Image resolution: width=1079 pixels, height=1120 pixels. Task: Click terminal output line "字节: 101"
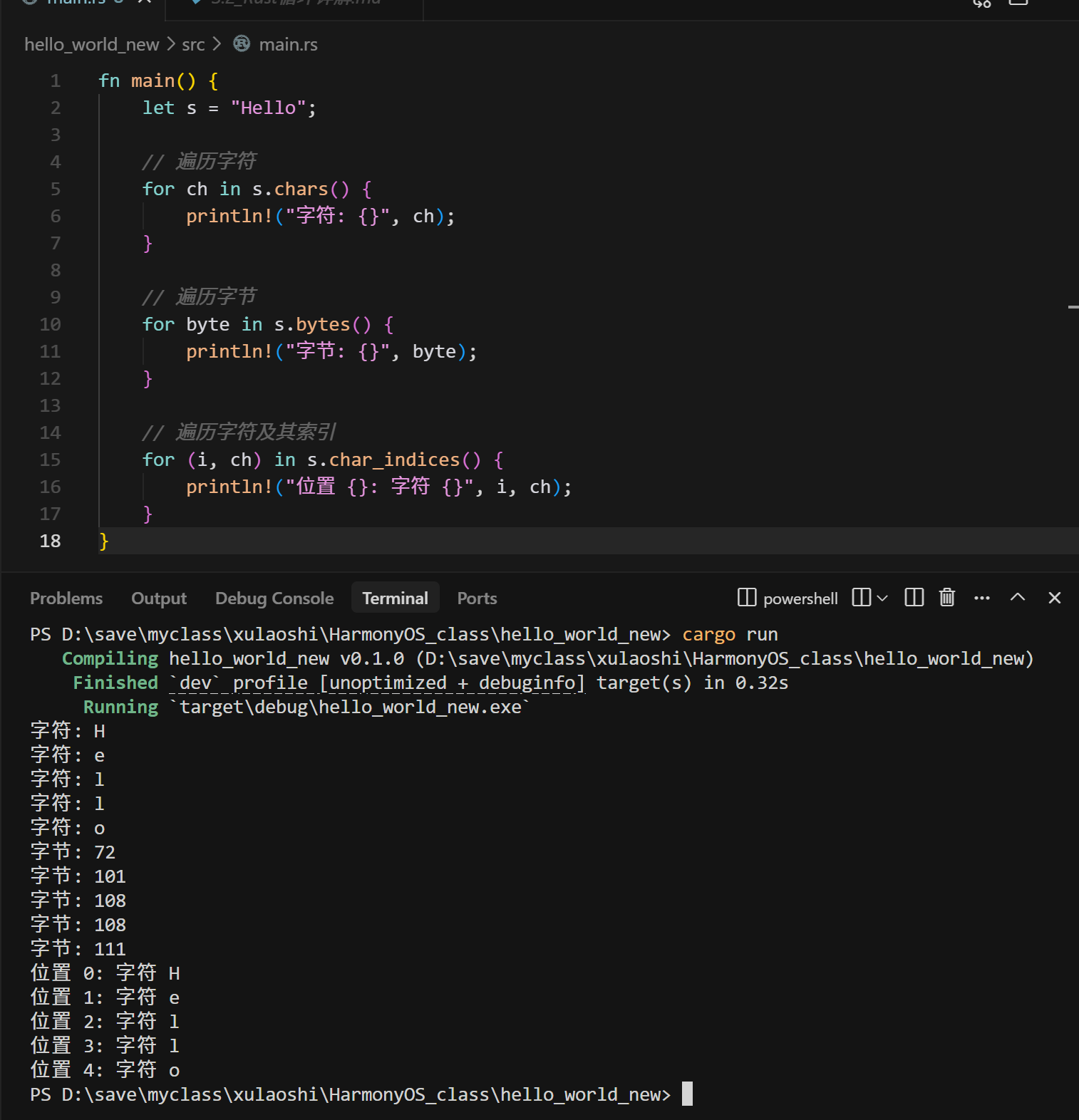[x=78, y=877]
